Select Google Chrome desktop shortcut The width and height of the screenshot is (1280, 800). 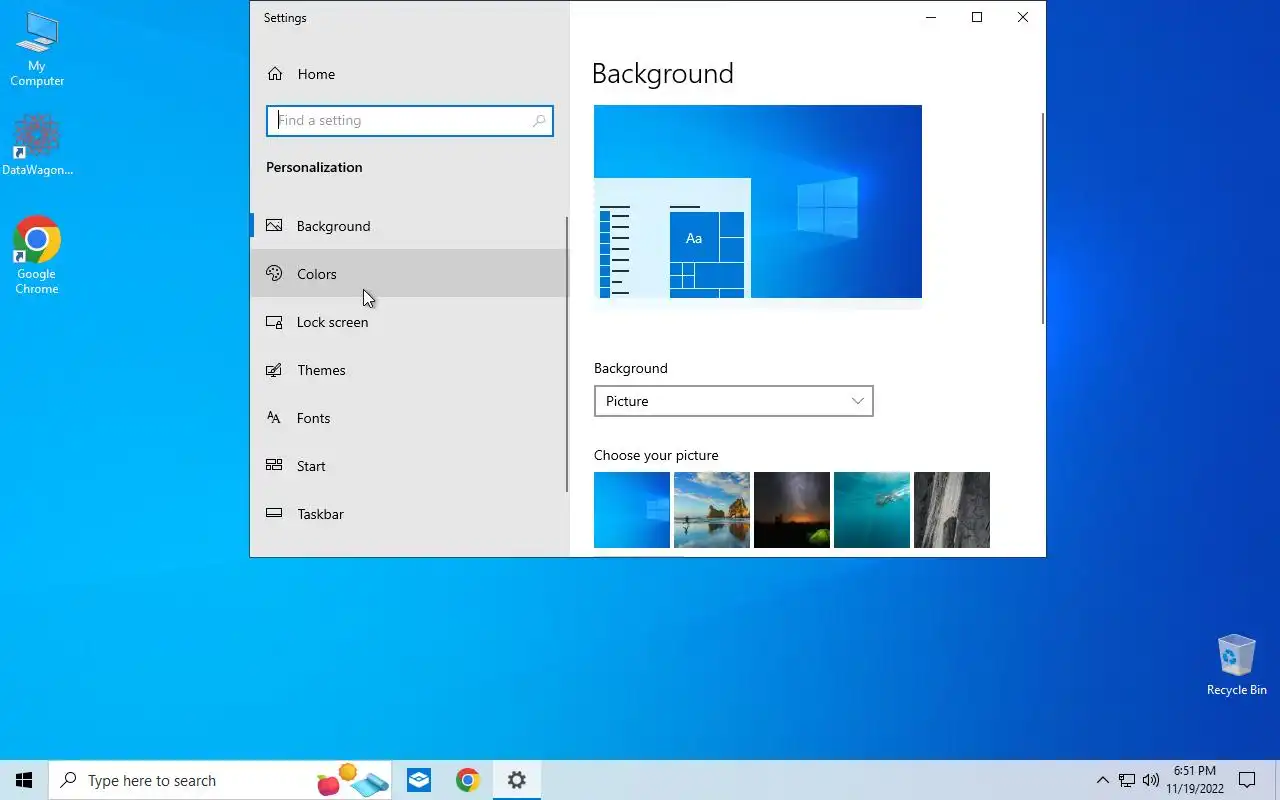coord(37,256)
